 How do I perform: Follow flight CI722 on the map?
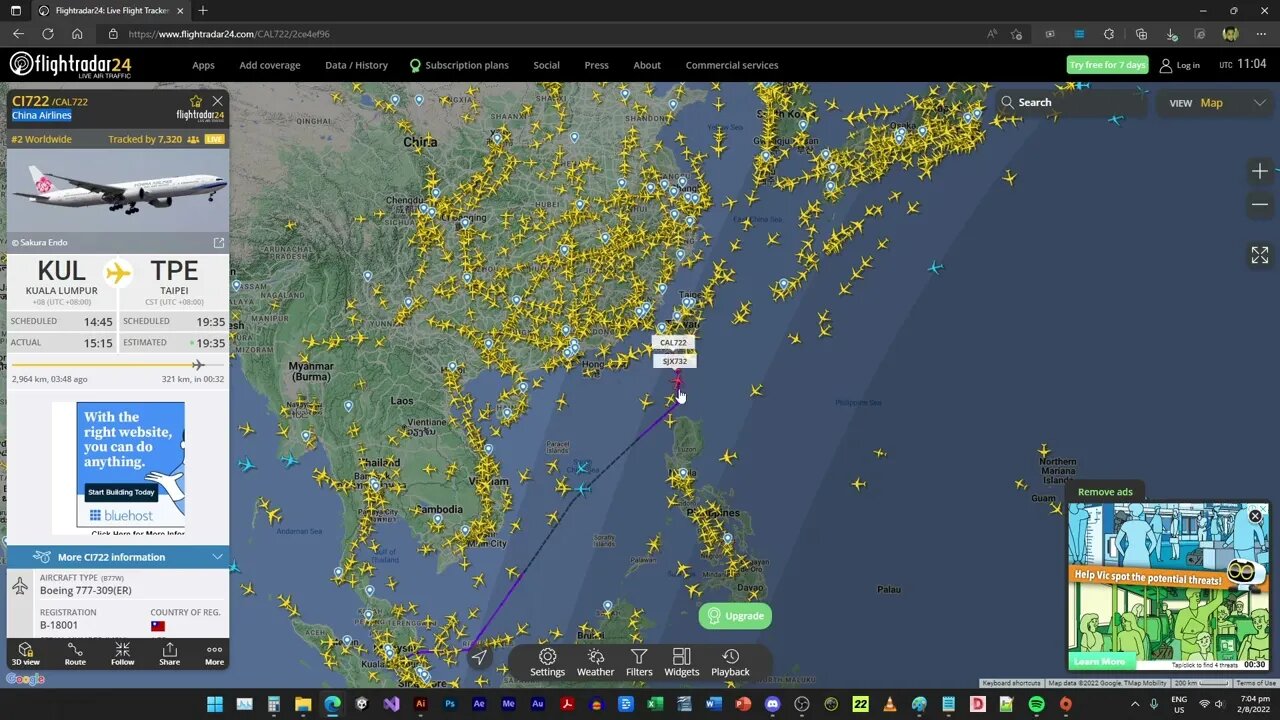point(122,654)
